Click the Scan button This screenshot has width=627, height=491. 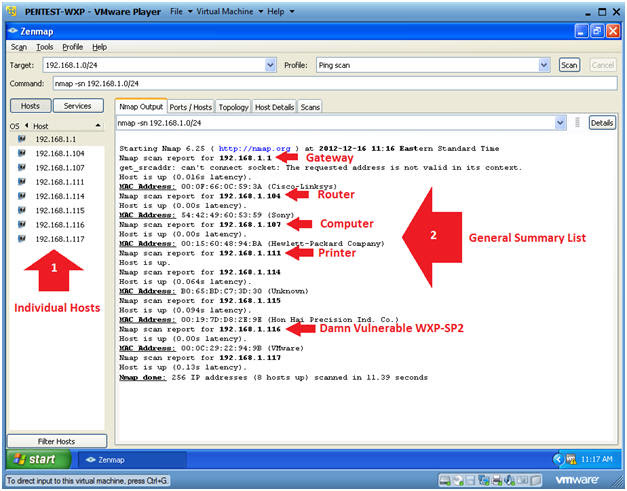tap(569, 65)
